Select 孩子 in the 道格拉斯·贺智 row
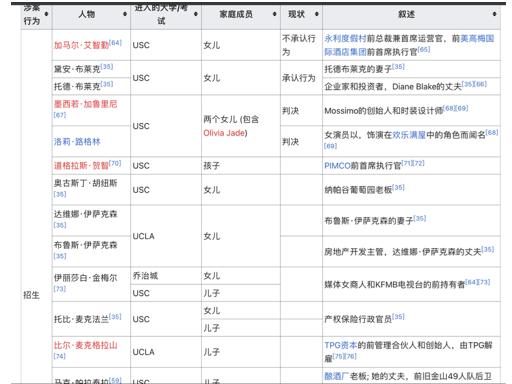Image resolution: width=512 pixels, height=384 pixels. click(x=212, y=166)
